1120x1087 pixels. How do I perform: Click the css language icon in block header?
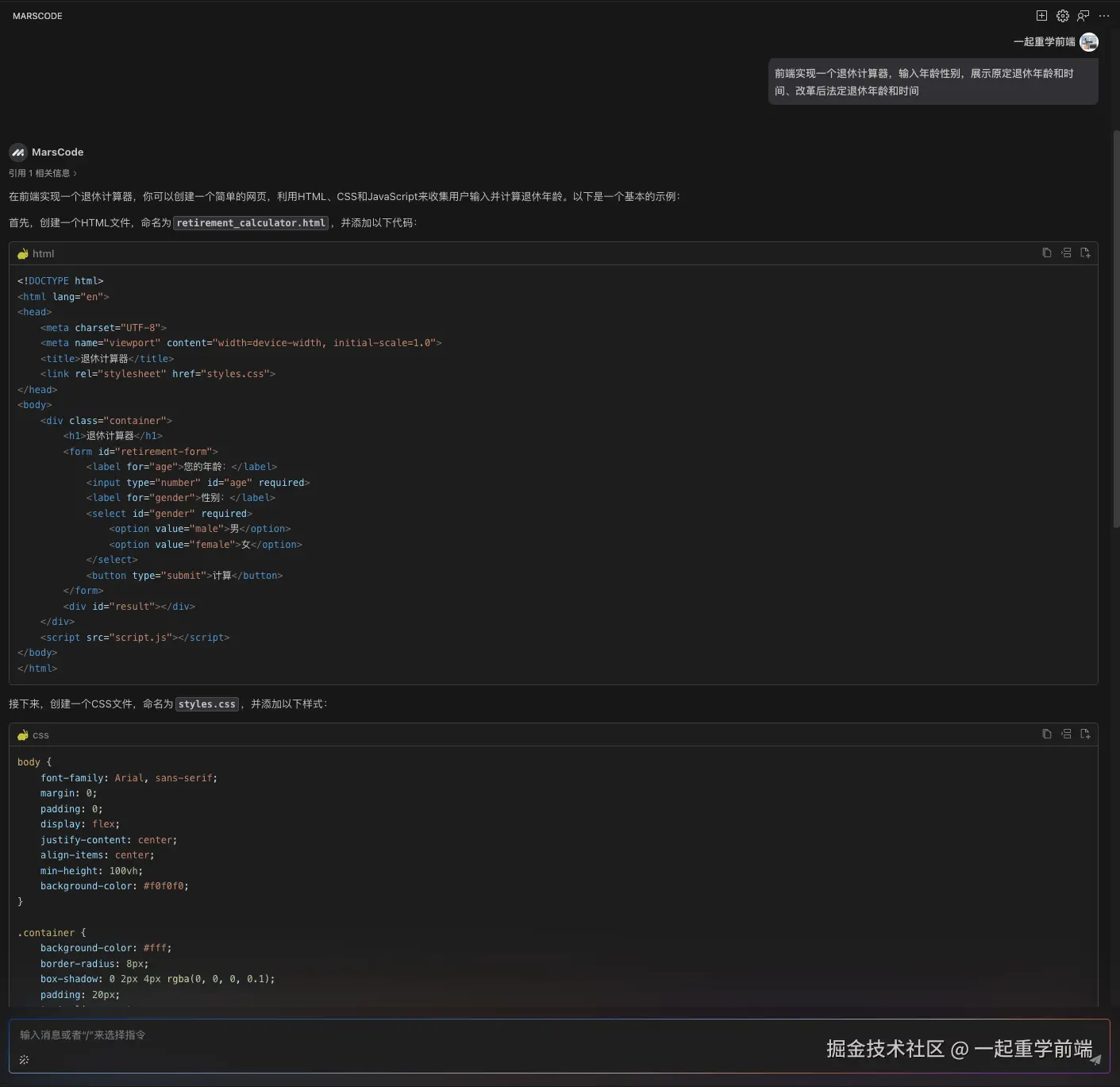[x=23, y=735]
